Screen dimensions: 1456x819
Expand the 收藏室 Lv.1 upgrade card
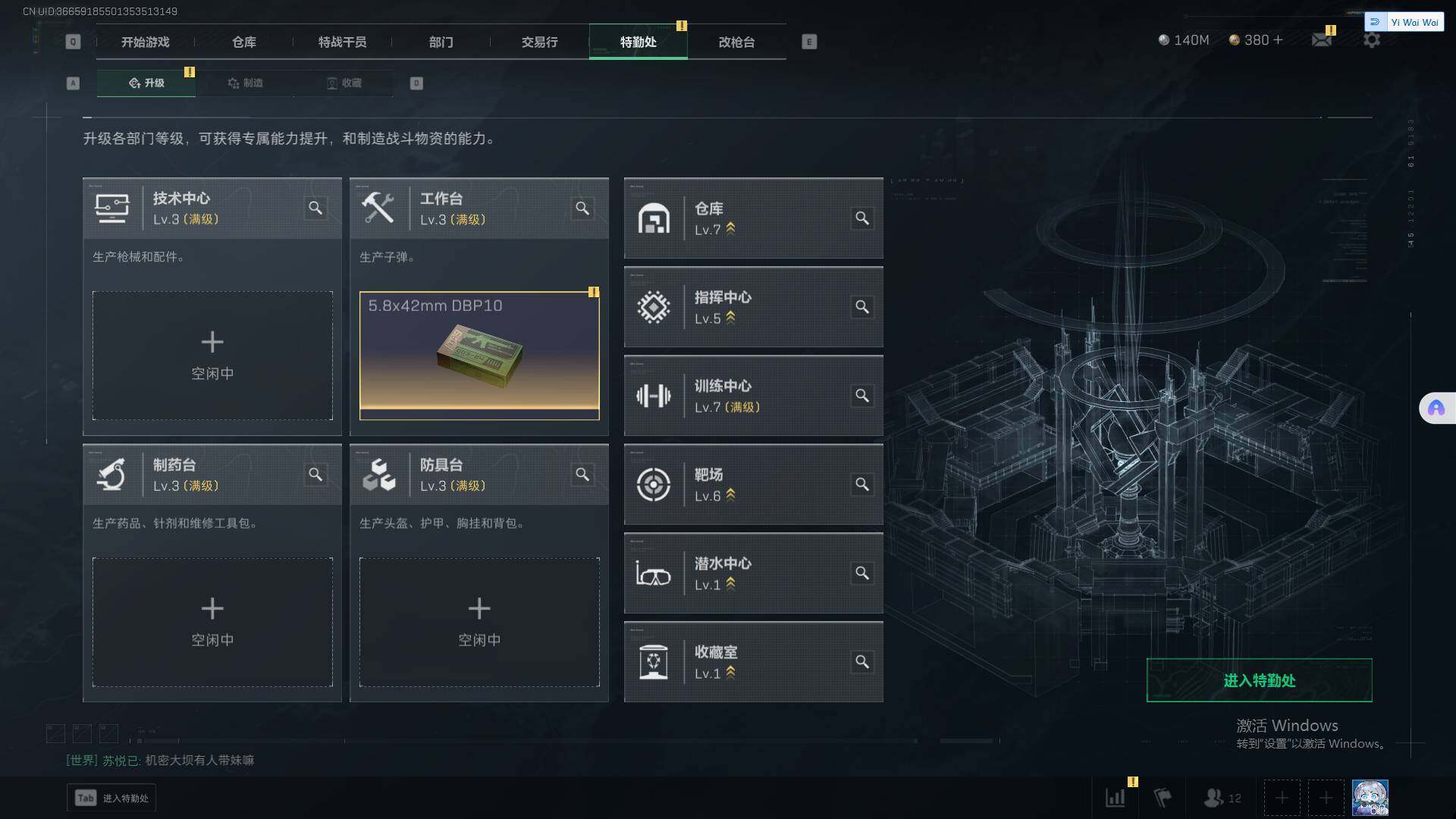coord(753,662)
